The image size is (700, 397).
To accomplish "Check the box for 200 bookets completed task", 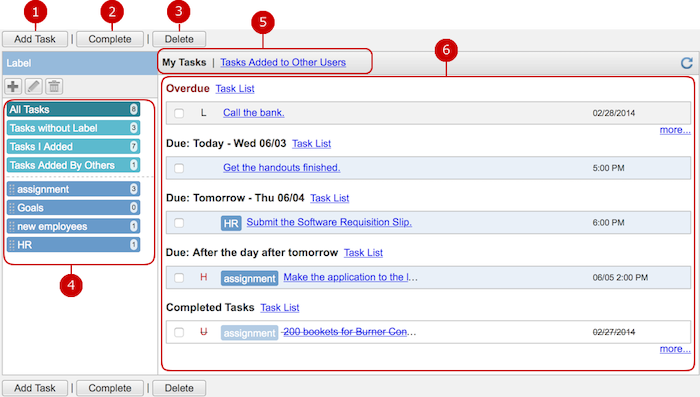I will (179, 332).
